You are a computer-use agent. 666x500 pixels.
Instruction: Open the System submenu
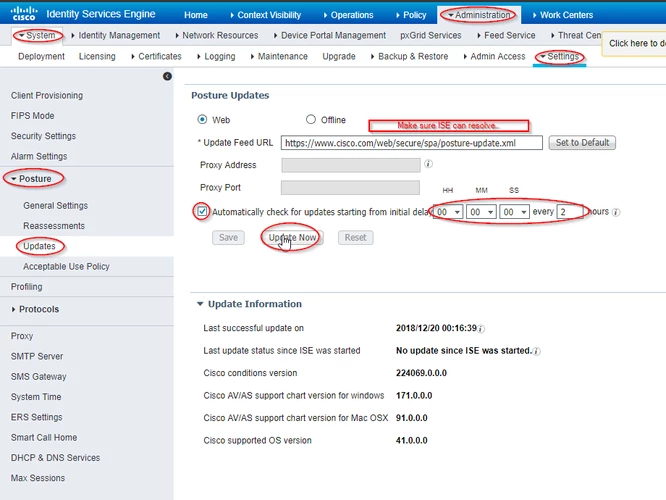pyautogui.click(x=37, y=35)
